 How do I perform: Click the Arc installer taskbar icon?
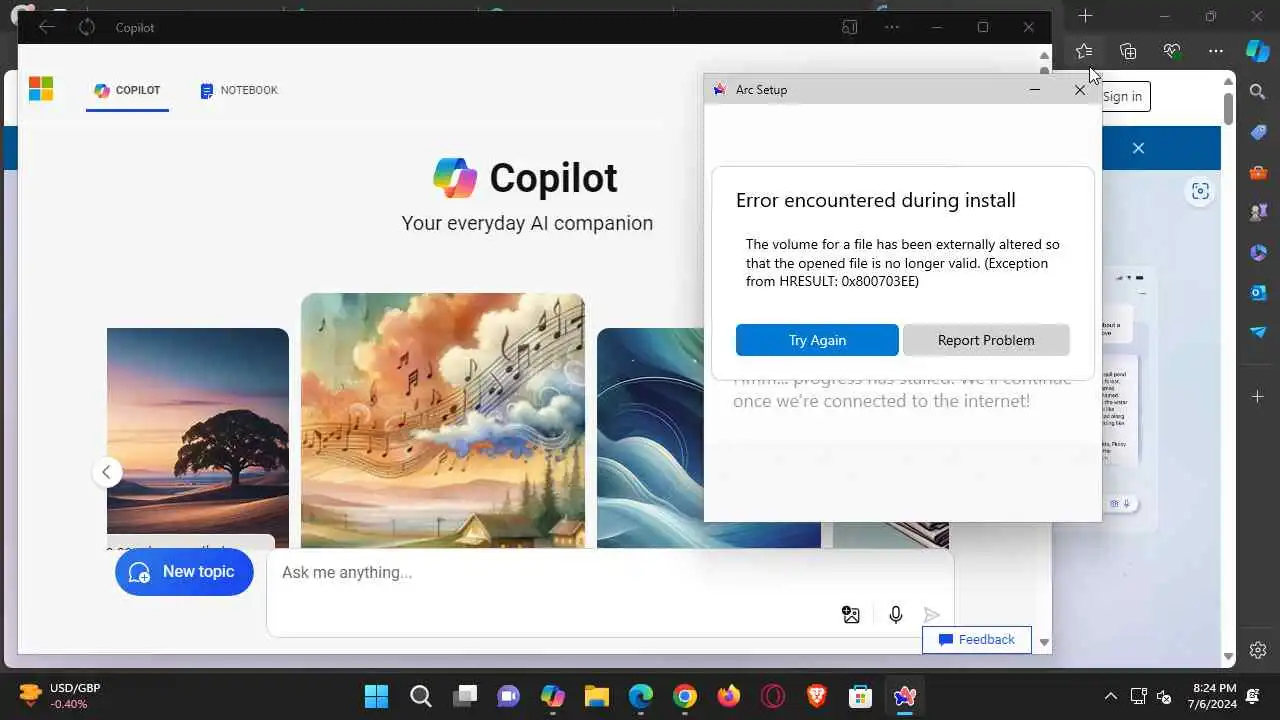pyautogui.click(x=904, y=696)
